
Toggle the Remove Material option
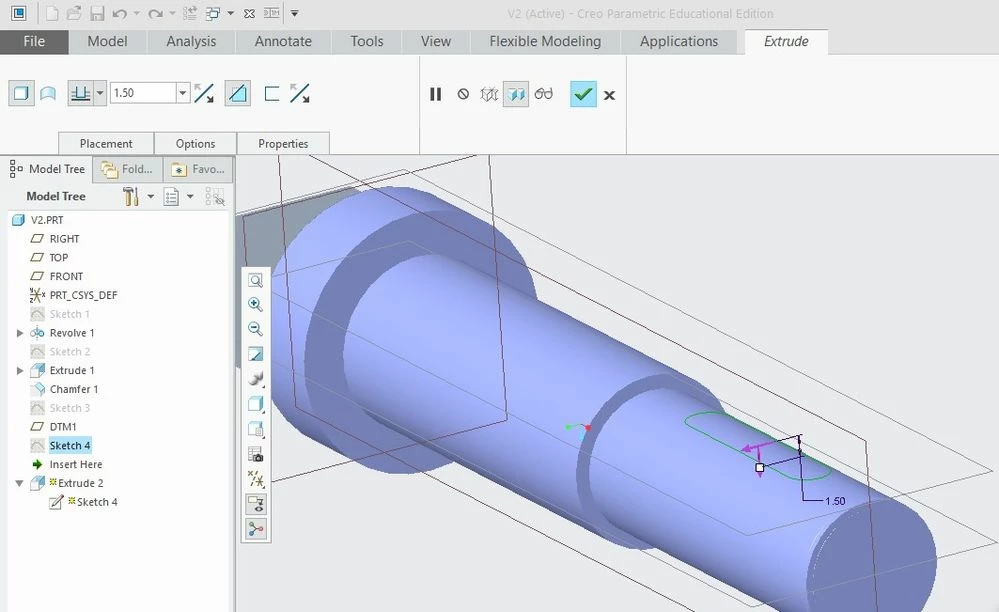pos(238,94)
